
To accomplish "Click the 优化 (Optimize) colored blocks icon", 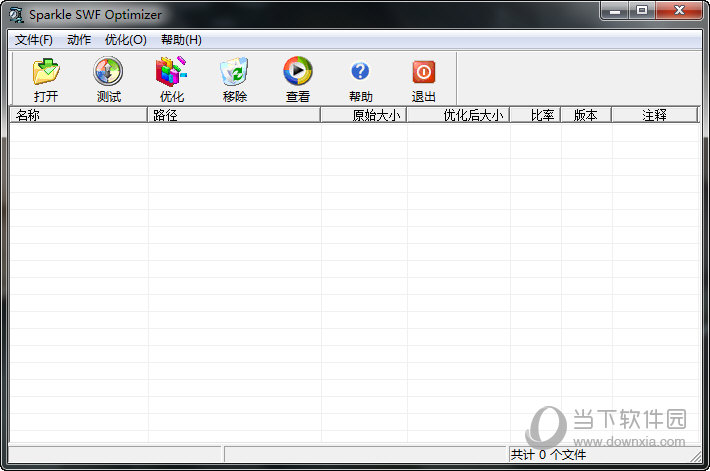I will pyautogui.click(x=171, y=72).
